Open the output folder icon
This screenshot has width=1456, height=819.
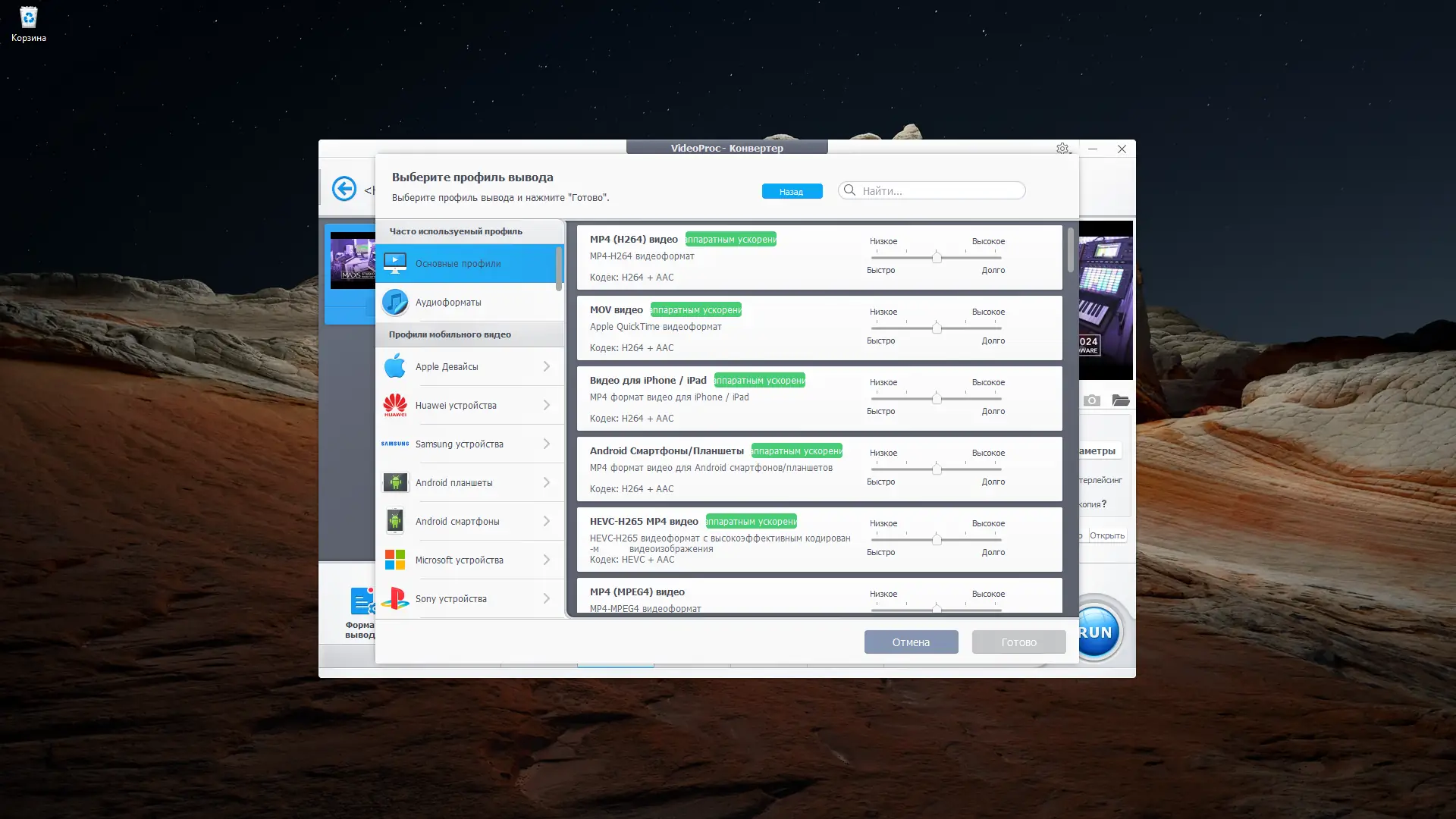click(1121, 400)
